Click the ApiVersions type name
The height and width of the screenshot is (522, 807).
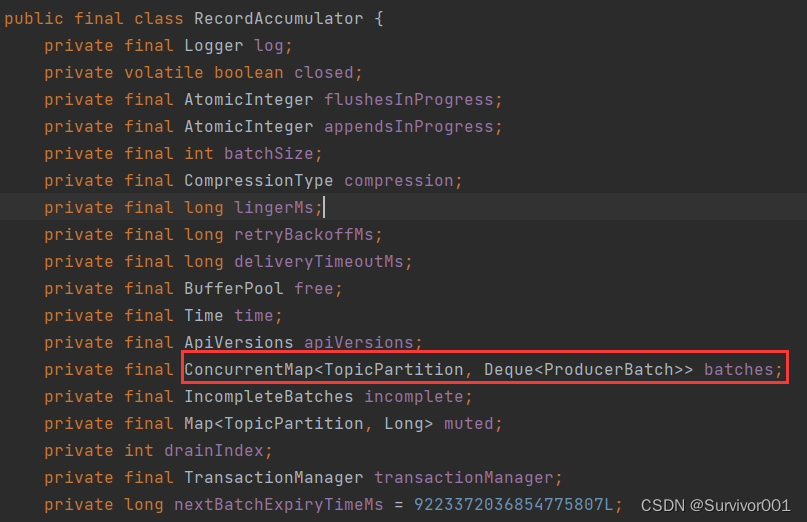pos(239,343)
